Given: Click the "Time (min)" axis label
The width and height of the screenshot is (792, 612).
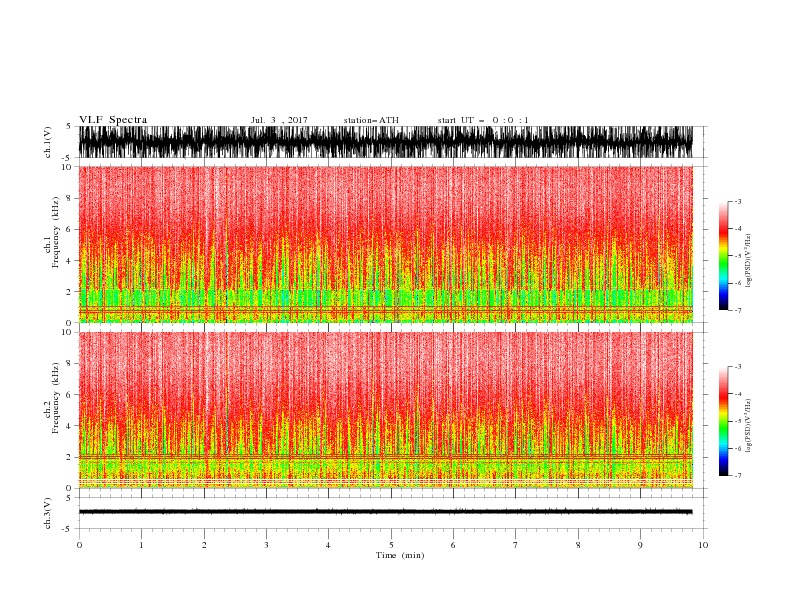Looking at the screenshot, I should (400, 555).
